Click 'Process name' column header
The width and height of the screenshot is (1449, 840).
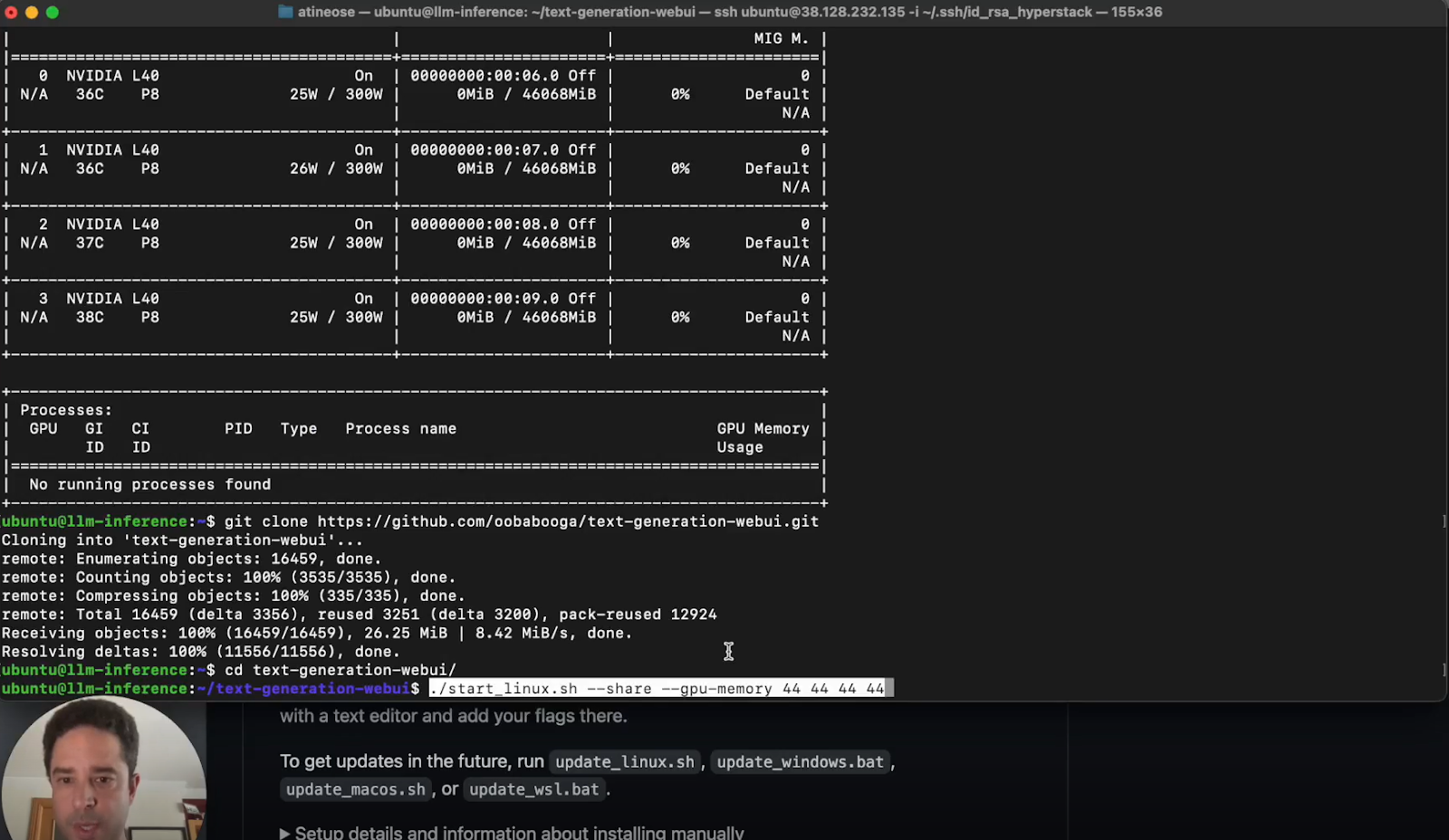coord(401,429)
